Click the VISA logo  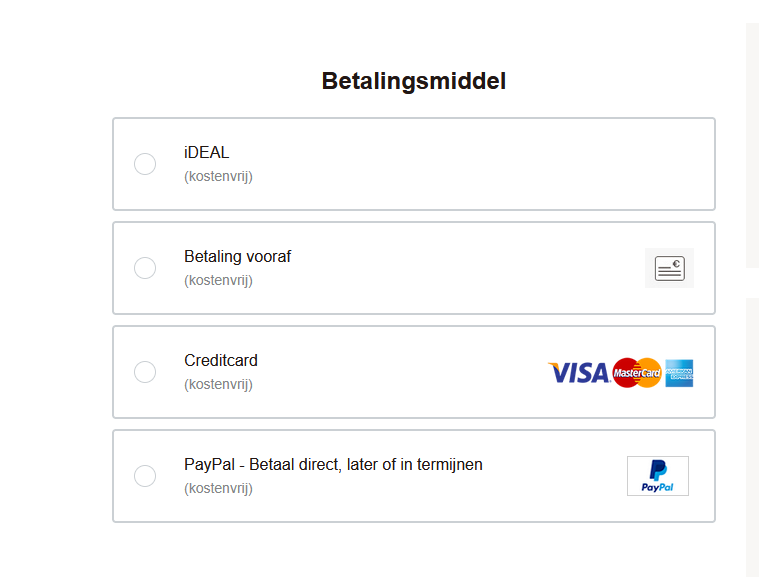579,373
